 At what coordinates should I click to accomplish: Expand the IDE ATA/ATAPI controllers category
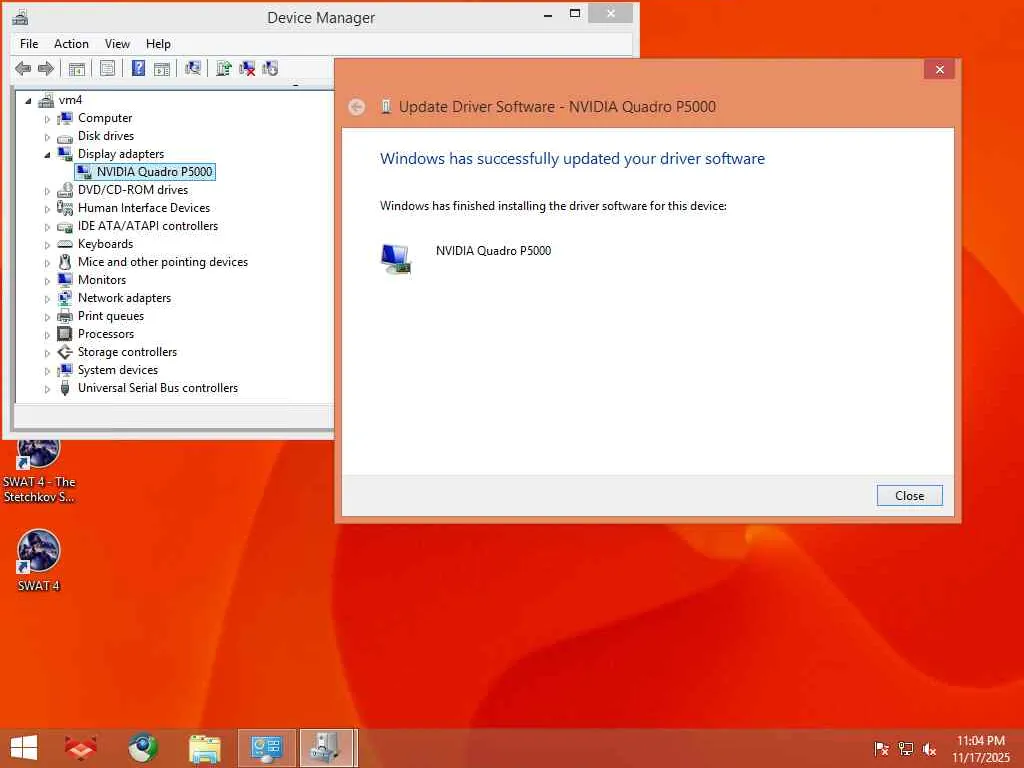click(x=47, y=227)
